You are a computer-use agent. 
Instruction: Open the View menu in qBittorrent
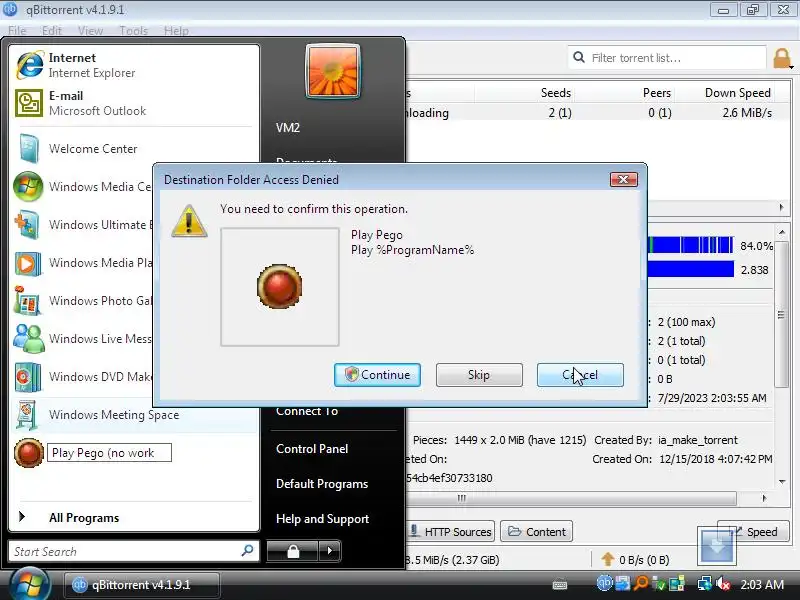tap(90, 31)
